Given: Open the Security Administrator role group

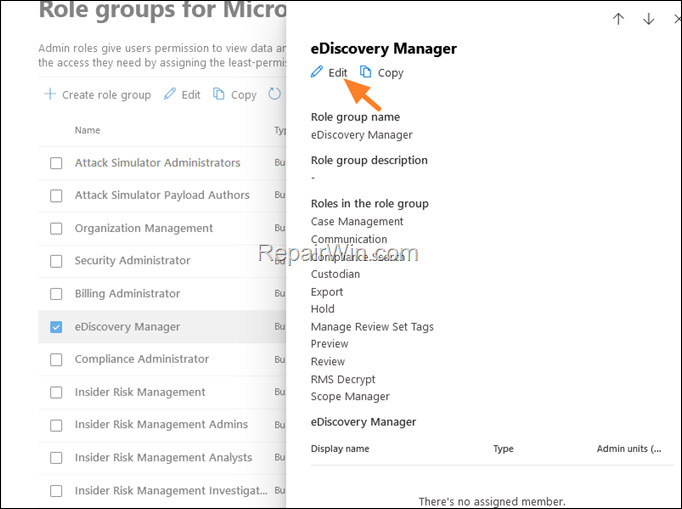Looking at the screenshot, I should click(133, 260).
